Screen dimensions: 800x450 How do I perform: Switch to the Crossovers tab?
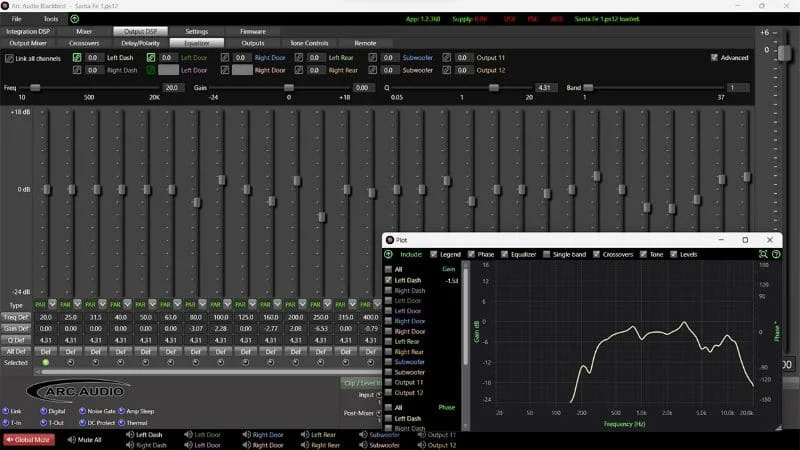coord(84,43)
